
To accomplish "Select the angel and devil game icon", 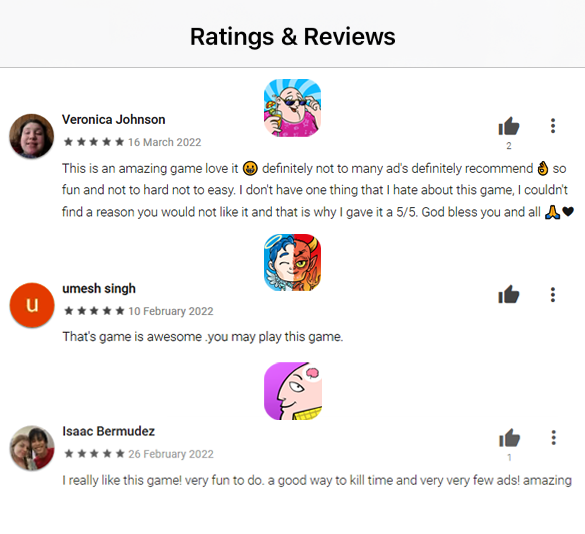I will click(292, 263).
